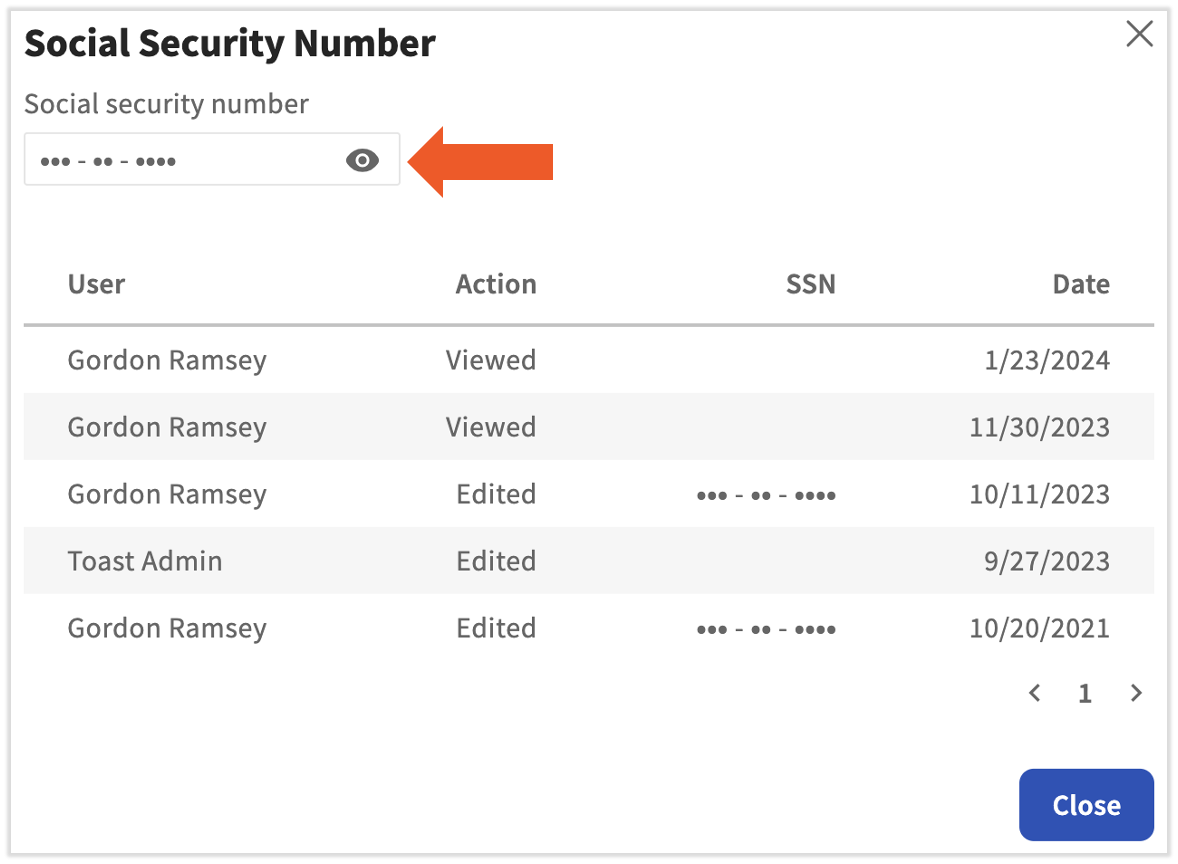Viewport: 1178px width, 864px height.
Task: Sort by the Date column header
Action: tap(1081, 284)
